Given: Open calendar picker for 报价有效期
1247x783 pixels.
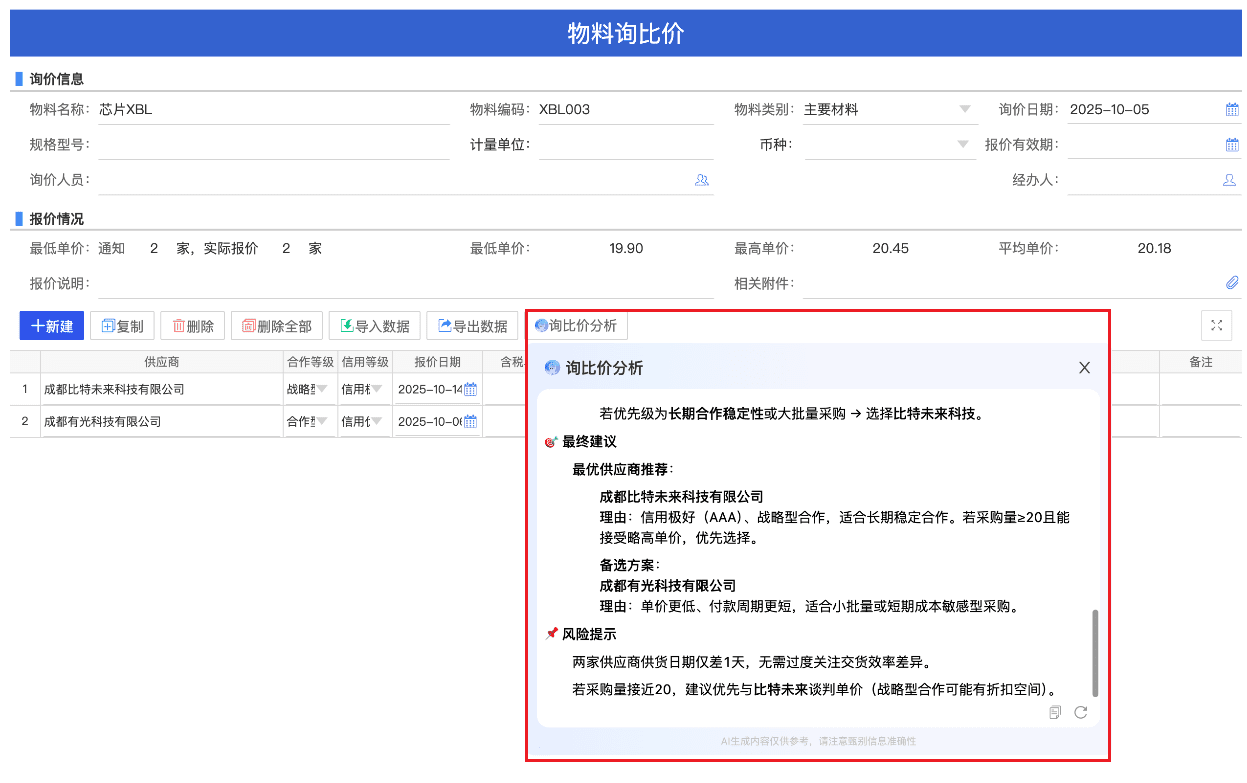Looking at the screenshot, I should 1232,145.
